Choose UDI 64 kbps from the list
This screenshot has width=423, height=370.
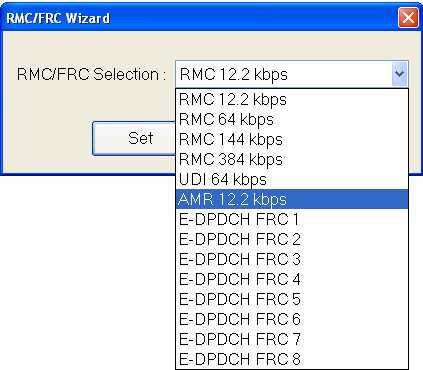(x=292, y=179)
